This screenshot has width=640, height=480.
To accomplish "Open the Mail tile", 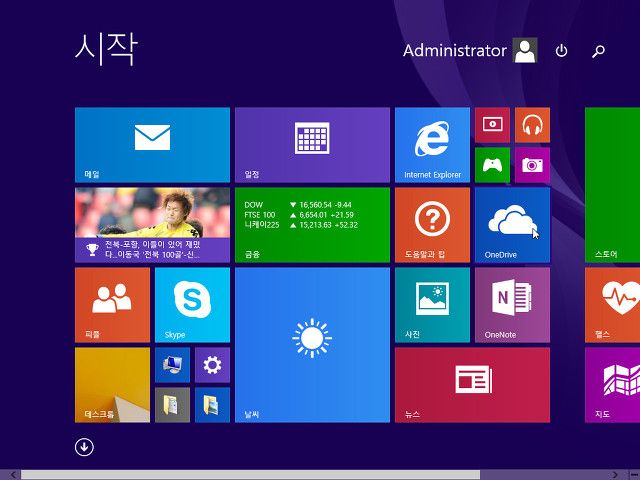I will (x=152, y=145).
